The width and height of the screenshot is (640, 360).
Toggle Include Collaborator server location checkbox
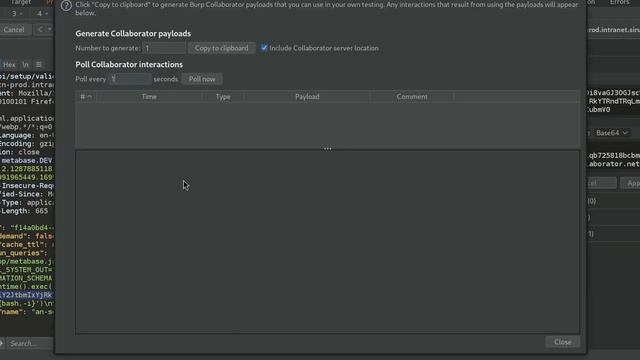click(x=264, y=48)
